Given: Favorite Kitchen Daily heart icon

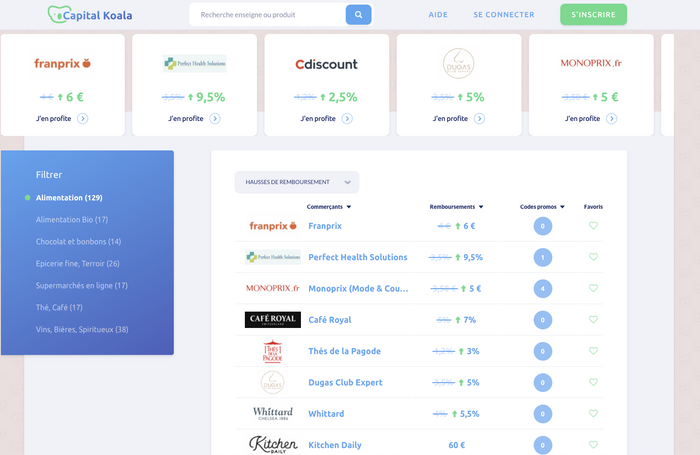Looking at the screenshot, I should [593, 444].
